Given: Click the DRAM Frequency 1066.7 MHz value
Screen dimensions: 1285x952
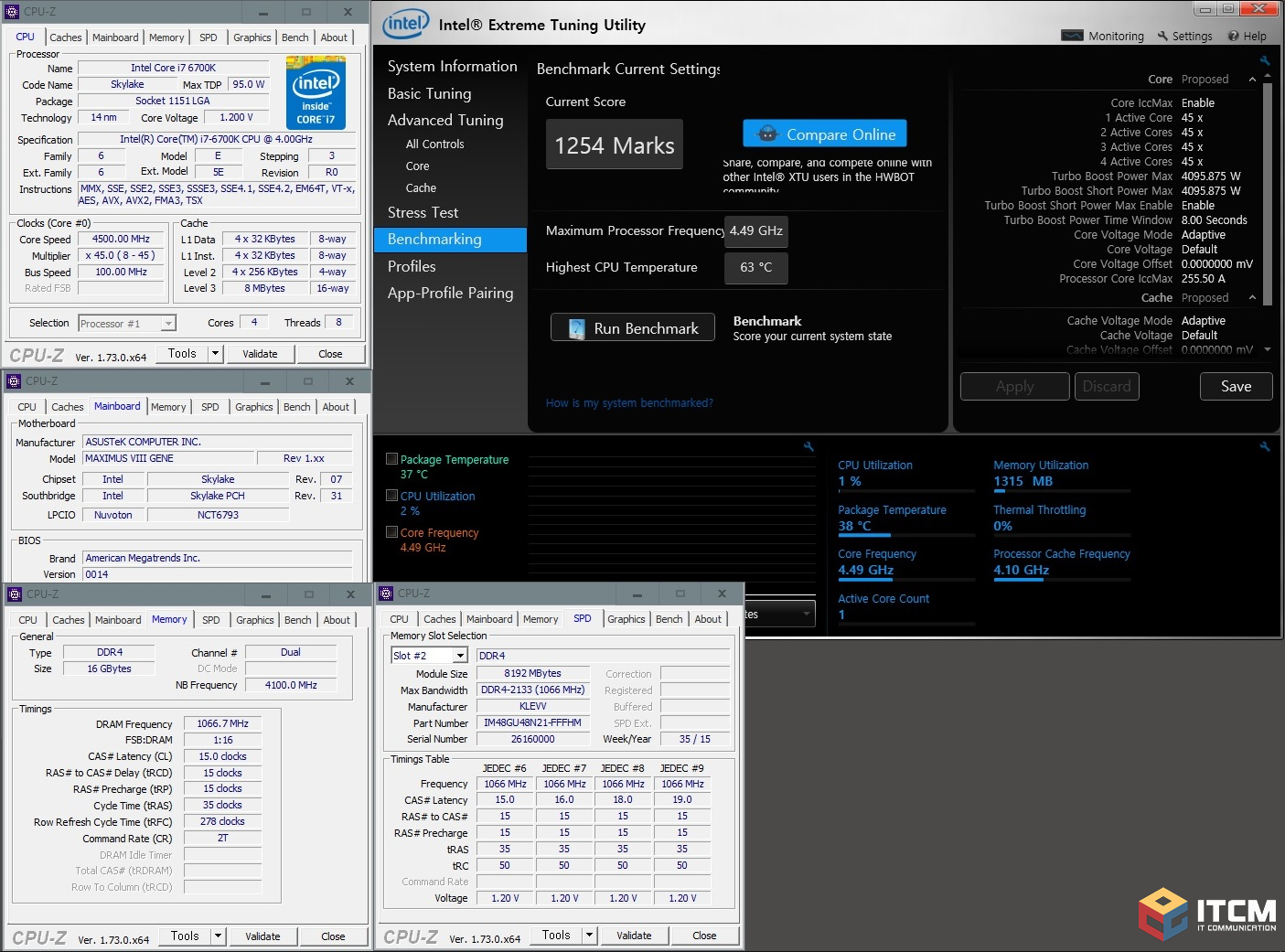Looking at the screenshot, I should pyautogui.click(x=222, y=723).
